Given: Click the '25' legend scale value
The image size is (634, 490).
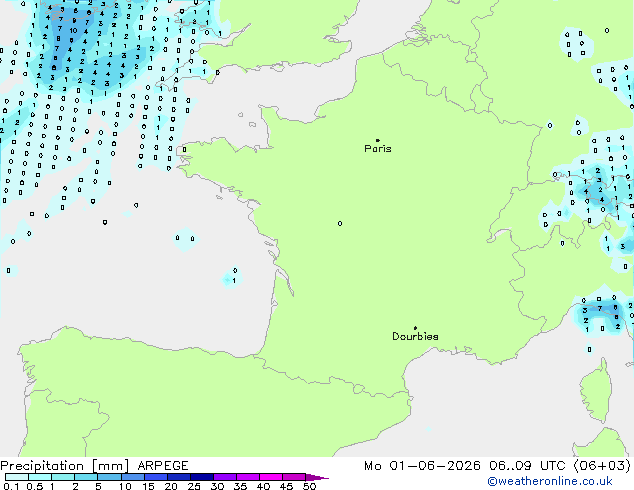Looking at the screenshot, I should click(x=194, y=486).
